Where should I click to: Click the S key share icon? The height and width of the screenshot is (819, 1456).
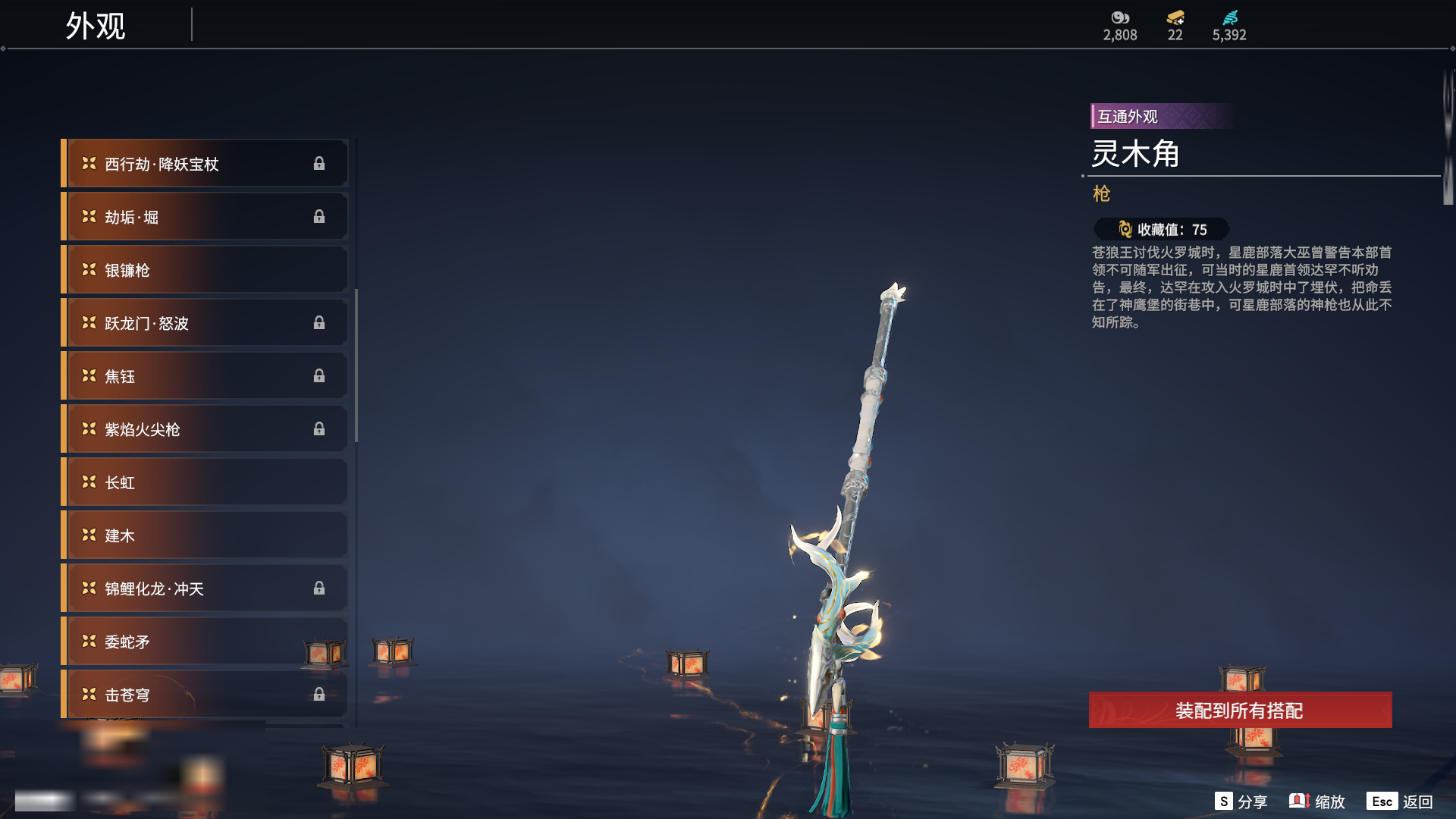[x=1223, y=801]
